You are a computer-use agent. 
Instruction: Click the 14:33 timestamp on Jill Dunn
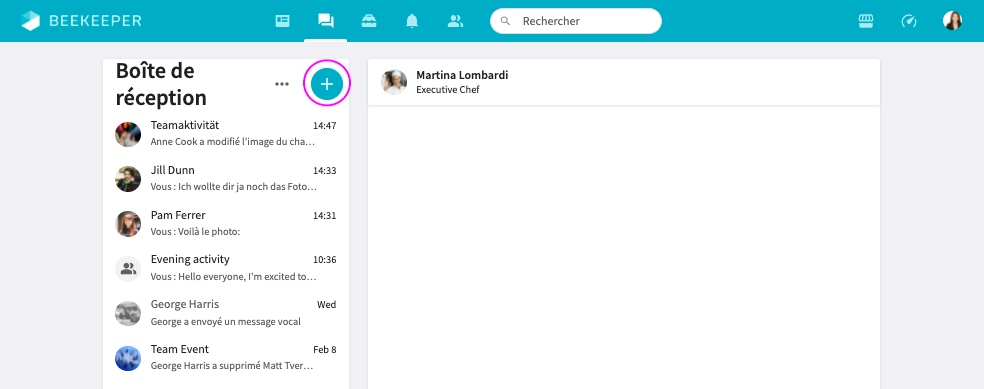tap(324, 171)
